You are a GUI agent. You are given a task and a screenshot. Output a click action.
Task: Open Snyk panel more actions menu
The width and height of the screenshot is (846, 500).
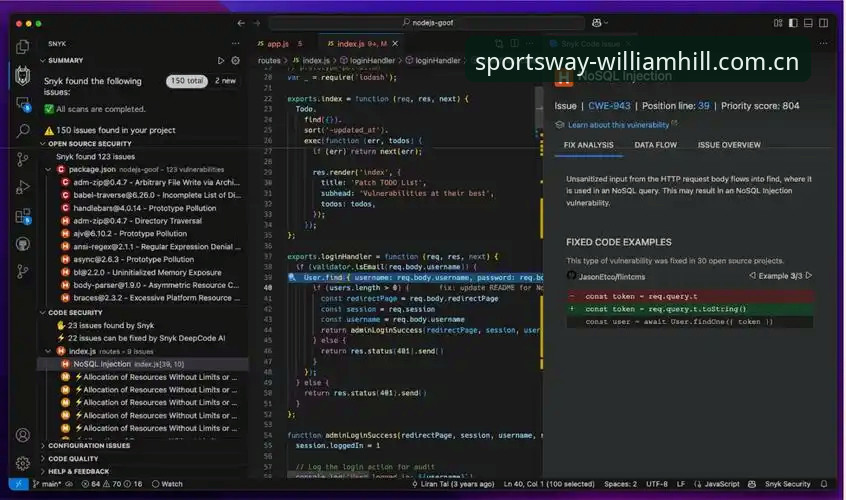tap(235, 43)
